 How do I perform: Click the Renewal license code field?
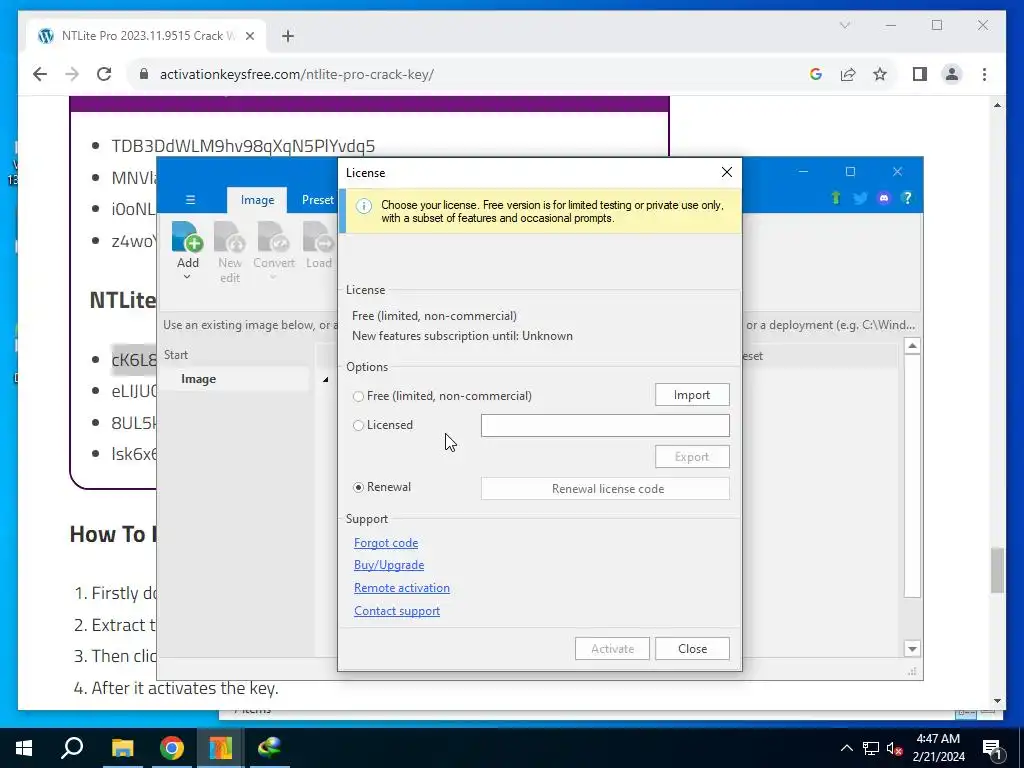pos(605,488)
